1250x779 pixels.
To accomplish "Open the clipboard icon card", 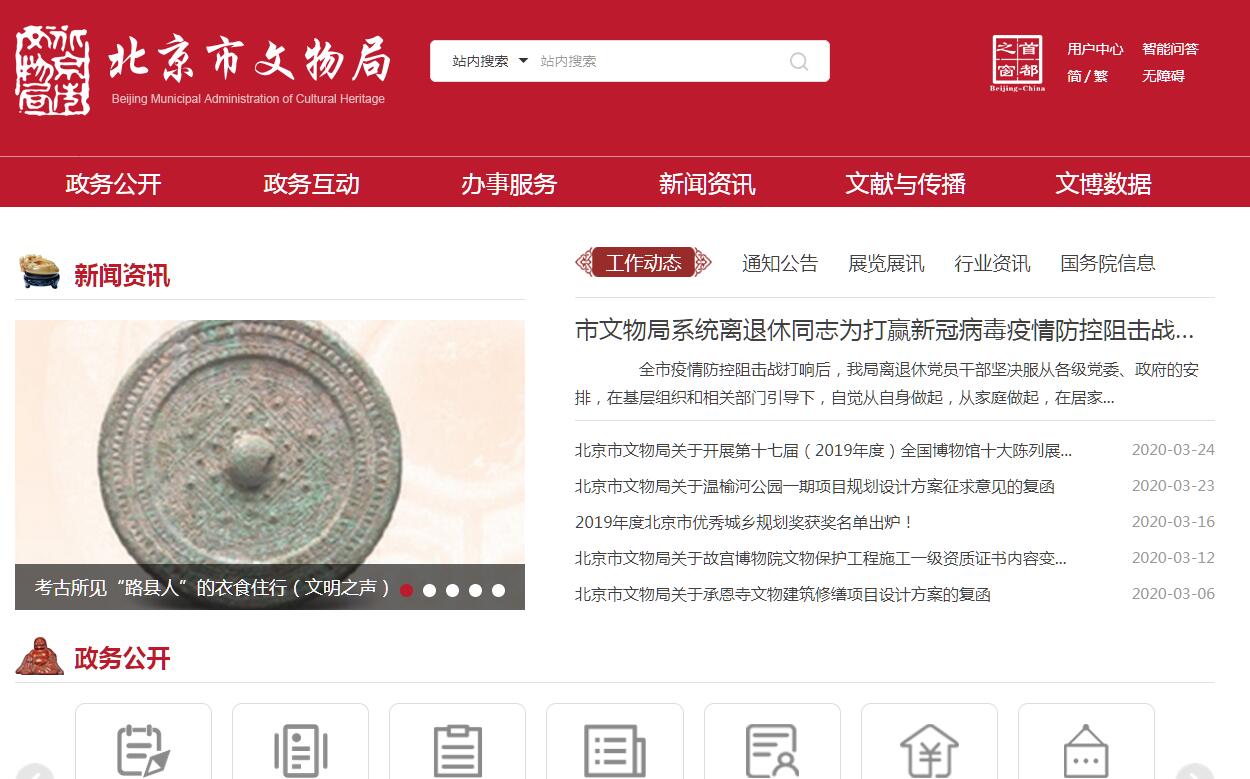I will click(x=457, y=750).
